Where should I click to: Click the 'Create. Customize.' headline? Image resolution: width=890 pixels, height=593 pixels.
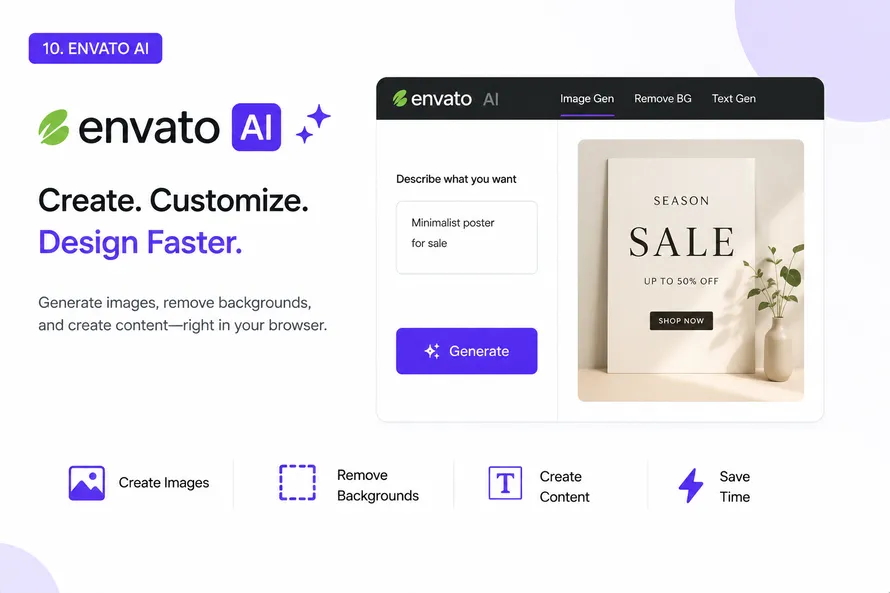pos(173,200)
